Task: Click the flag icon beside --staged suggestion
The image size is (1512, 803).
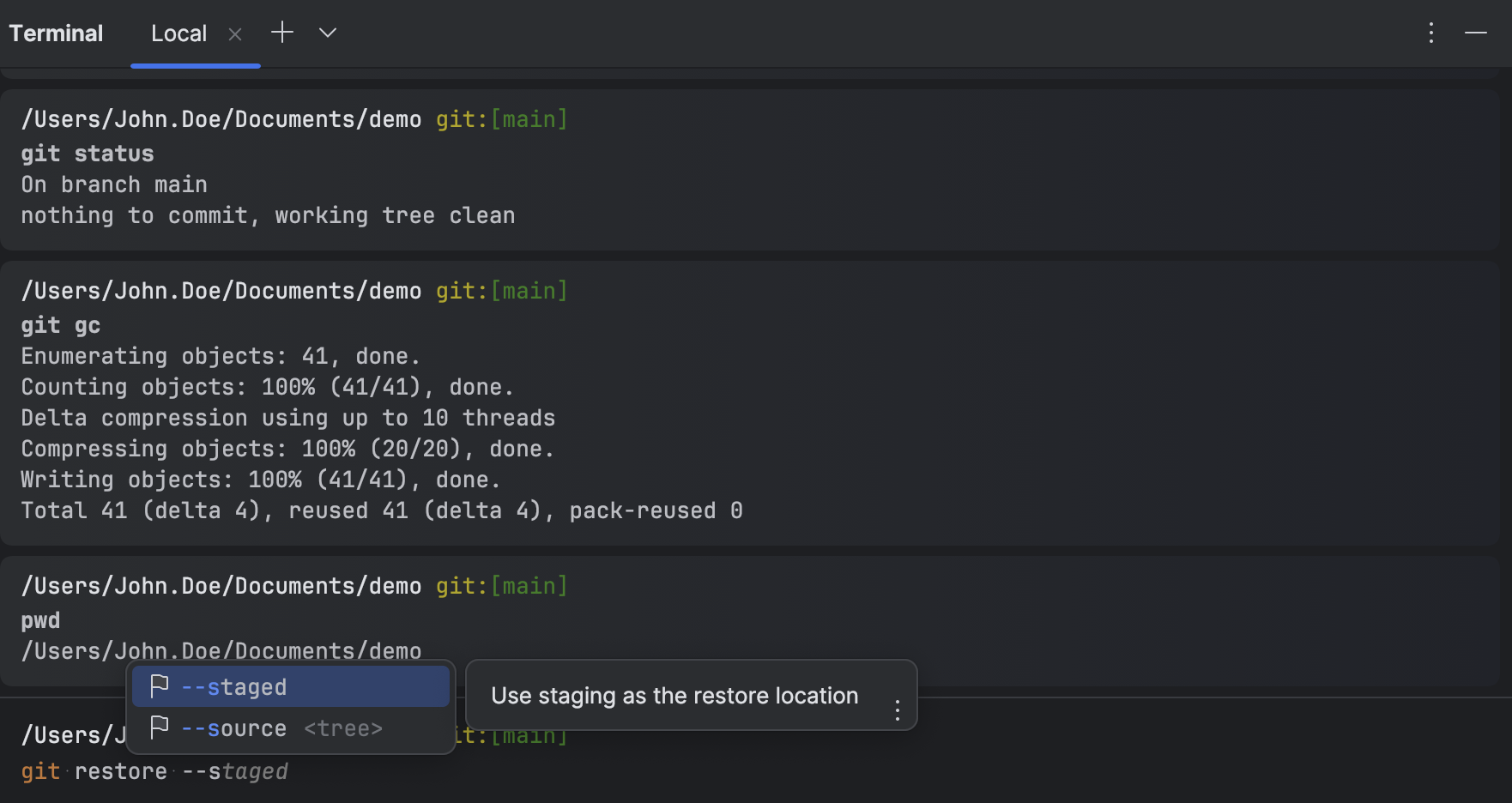Action: click(160, 685)
